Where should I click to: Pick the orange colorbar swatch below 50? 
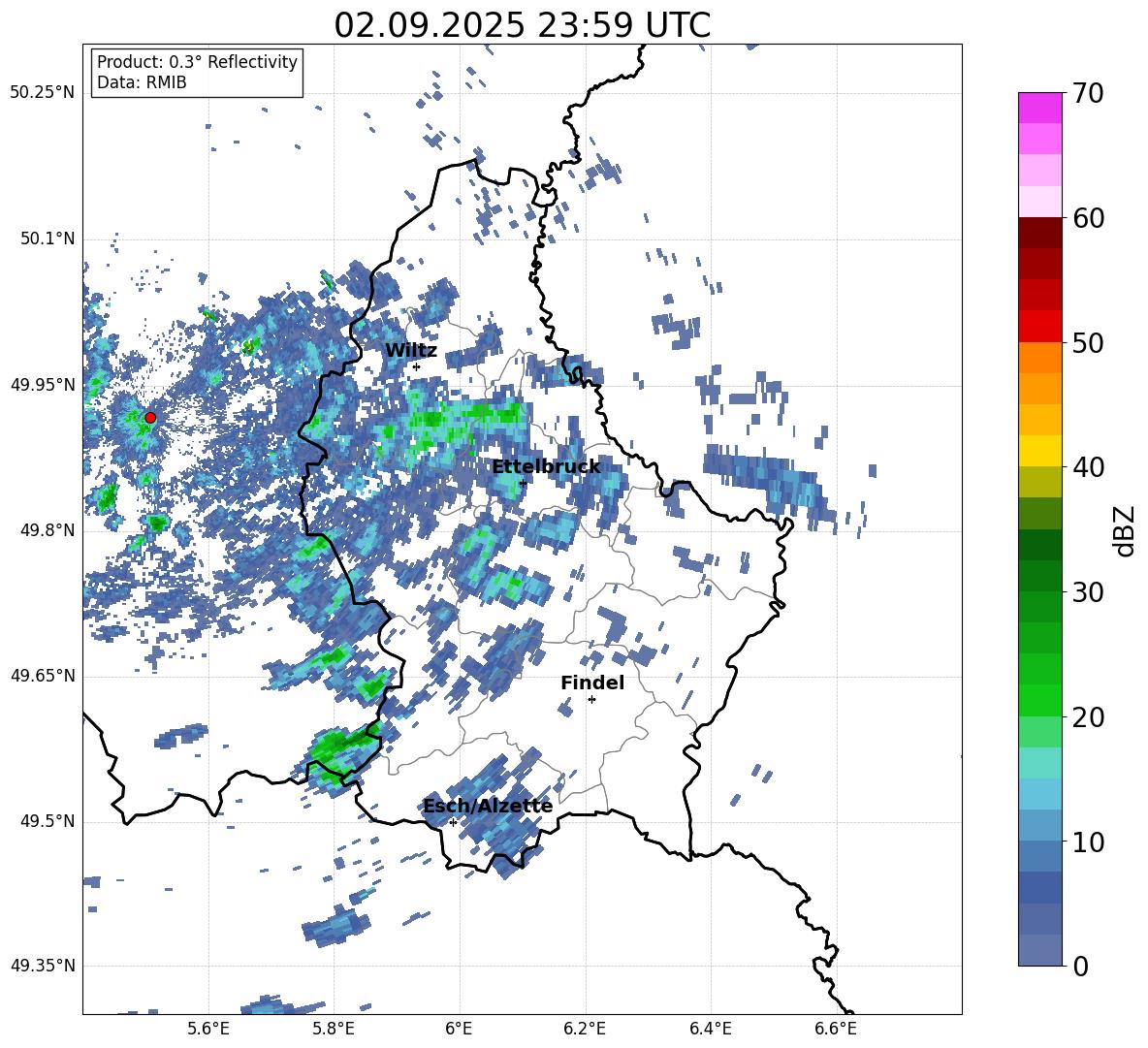tap(1039, 358)
